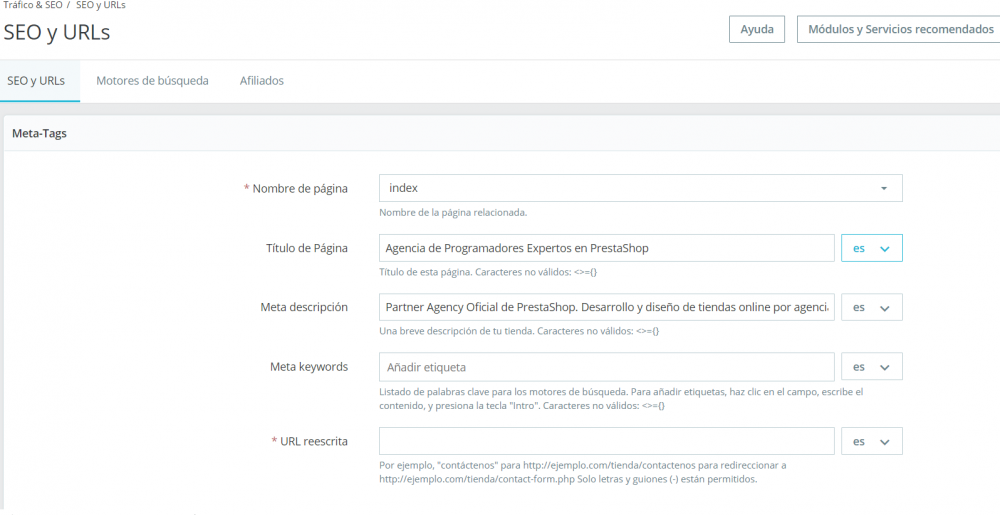Click the Nombre de página label
Viewport: 1000px width, 515px height.
[299, 188]
